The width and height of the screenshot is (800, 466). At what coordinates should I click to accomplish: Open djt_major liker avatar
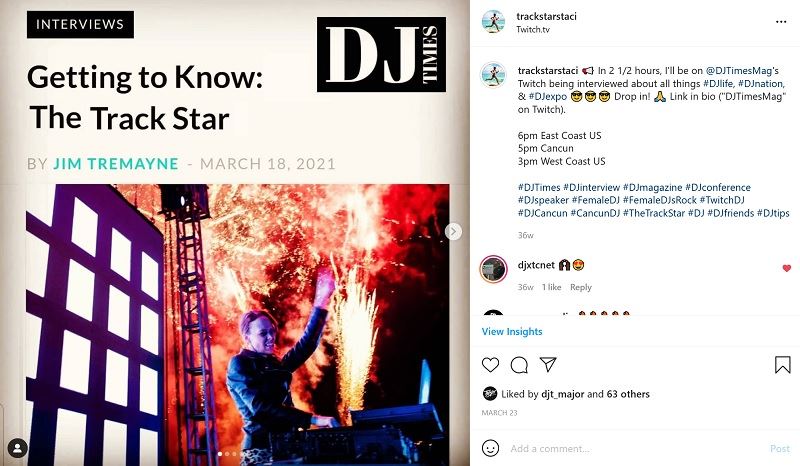(x=490, y=394)
